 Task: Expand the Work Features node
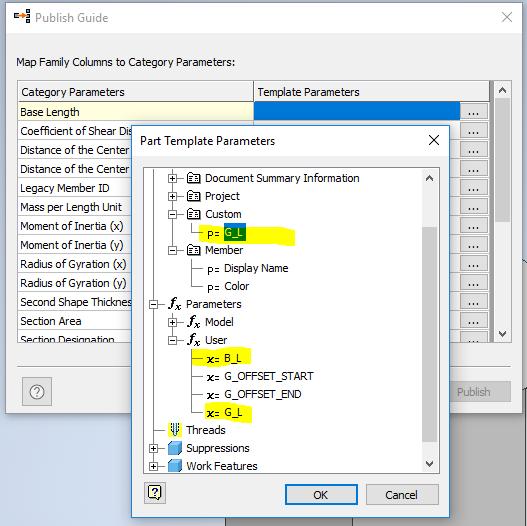point(154,466)
